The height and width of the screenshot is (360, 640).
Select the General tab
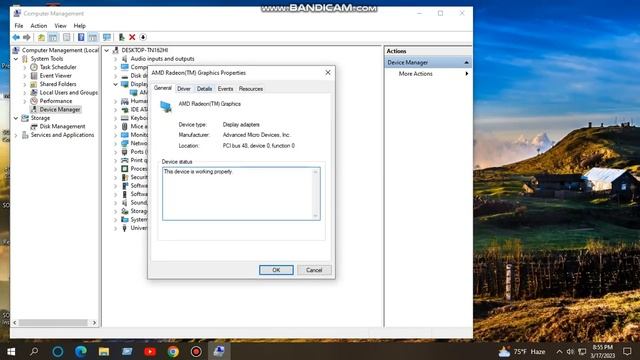(163, 88)
